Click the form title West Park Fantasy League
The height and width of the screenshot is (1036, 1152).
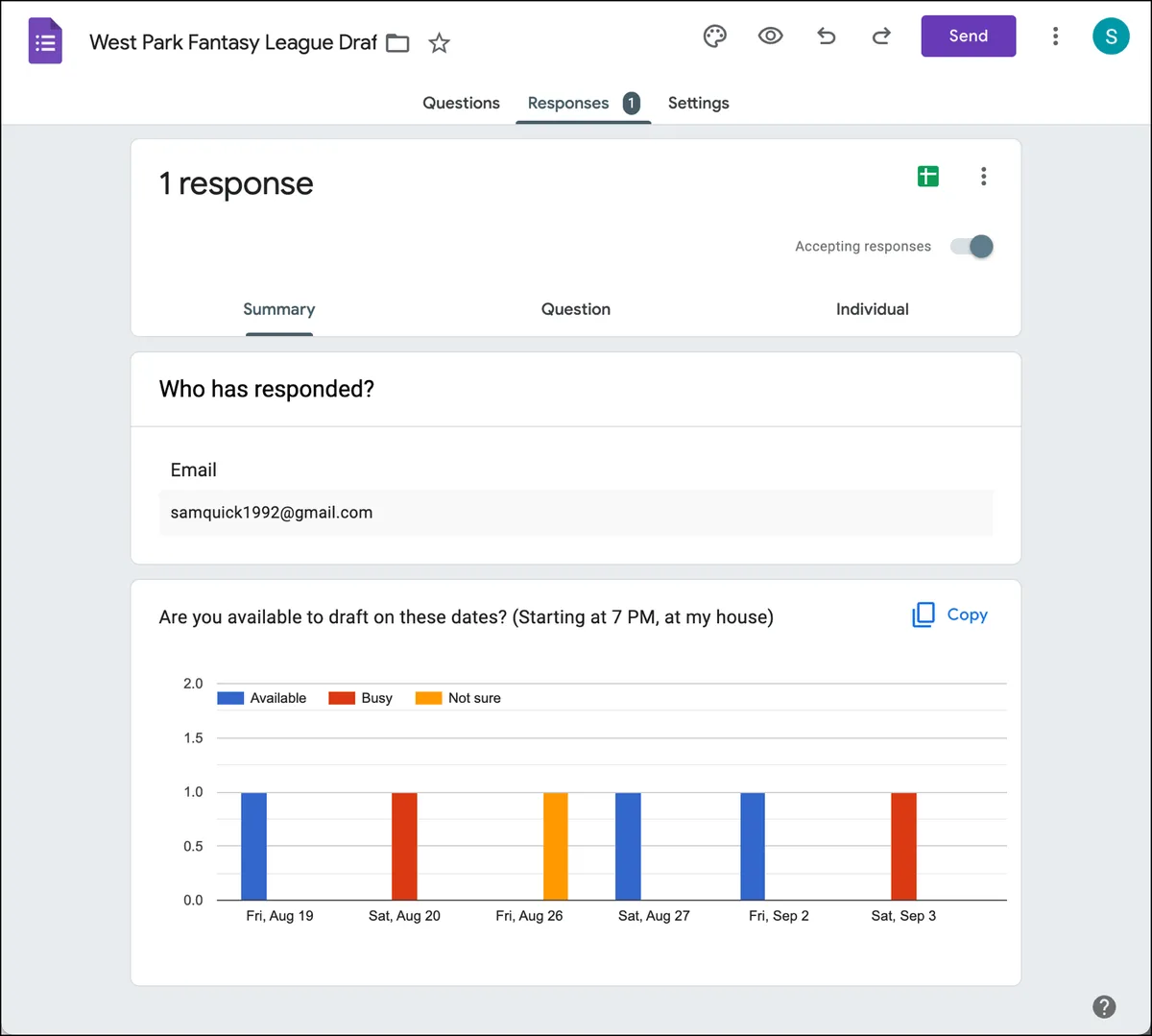click(x=233, y=43)
